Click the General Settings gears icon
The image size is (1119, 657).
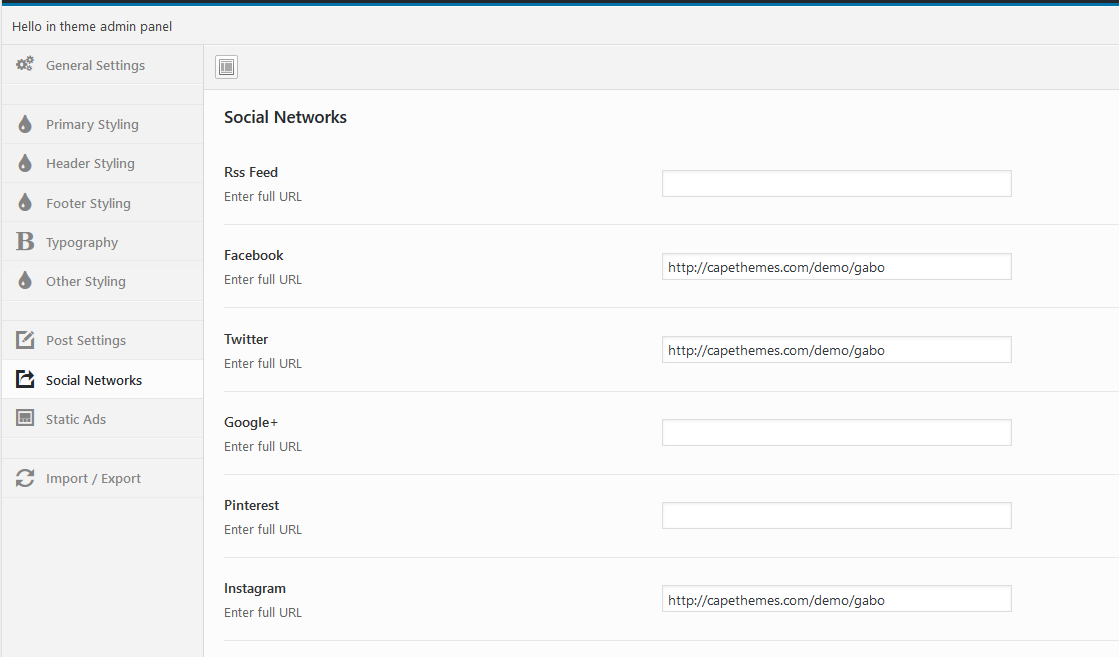tap(25, 65)
